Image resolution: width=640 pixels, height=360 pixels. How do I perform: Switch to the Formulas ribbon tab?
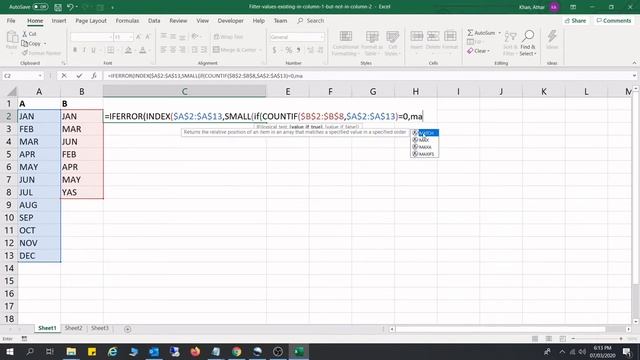[x=127, y=20]
